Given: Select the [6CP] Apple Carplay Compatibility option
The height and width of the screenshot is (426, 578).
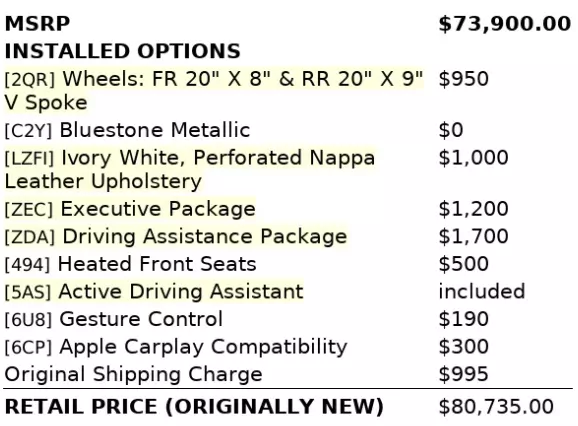Looking at the screenshot, I should [x=176, y=347].
